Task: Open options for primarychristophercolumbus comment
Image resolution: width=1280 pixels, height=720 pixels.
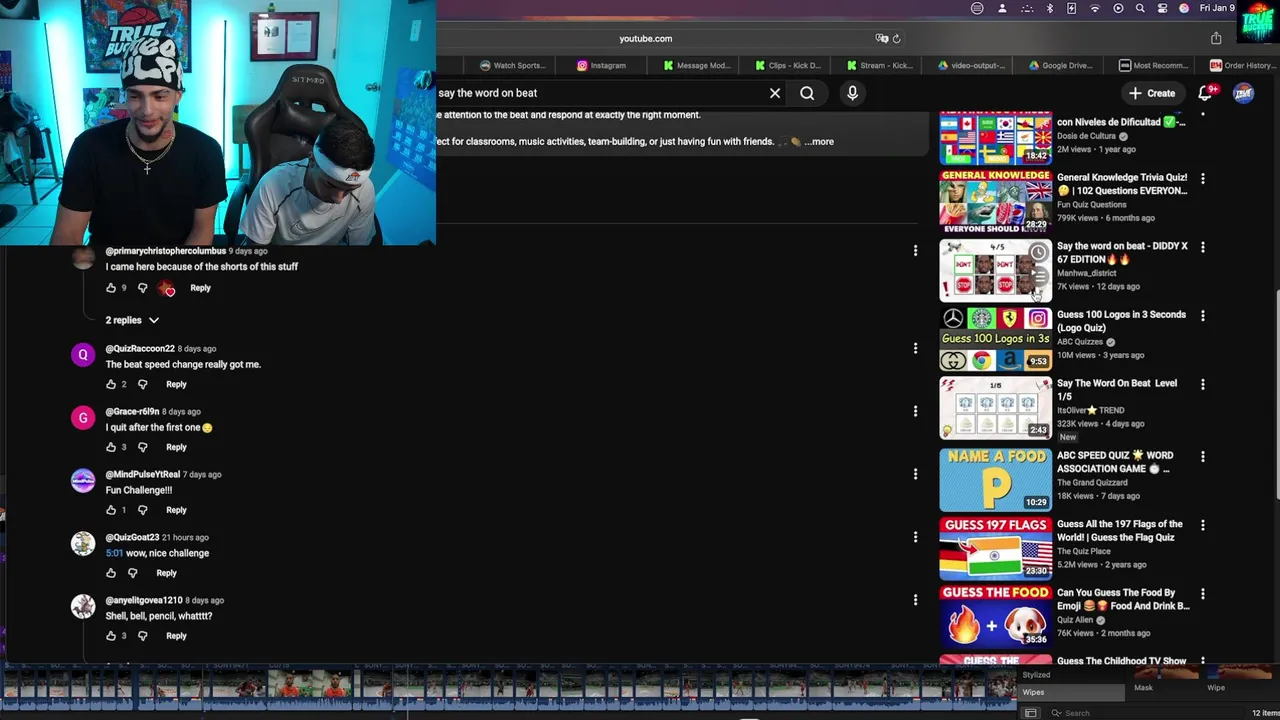Action: click(x=915, y=251)
